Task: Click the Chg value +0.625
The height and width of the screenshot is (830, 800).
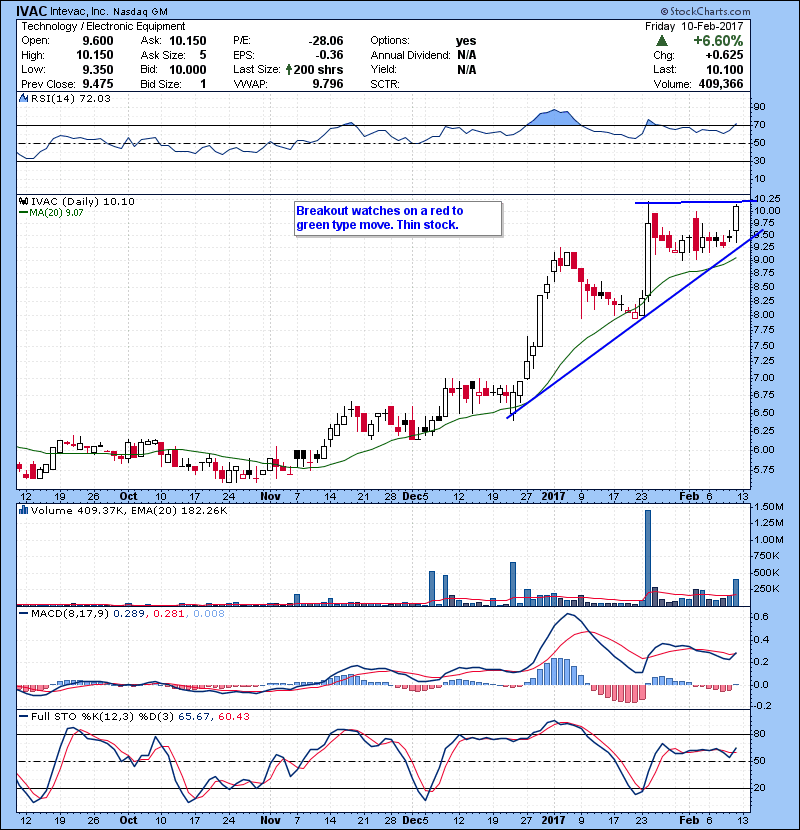Action: [724, 55]
